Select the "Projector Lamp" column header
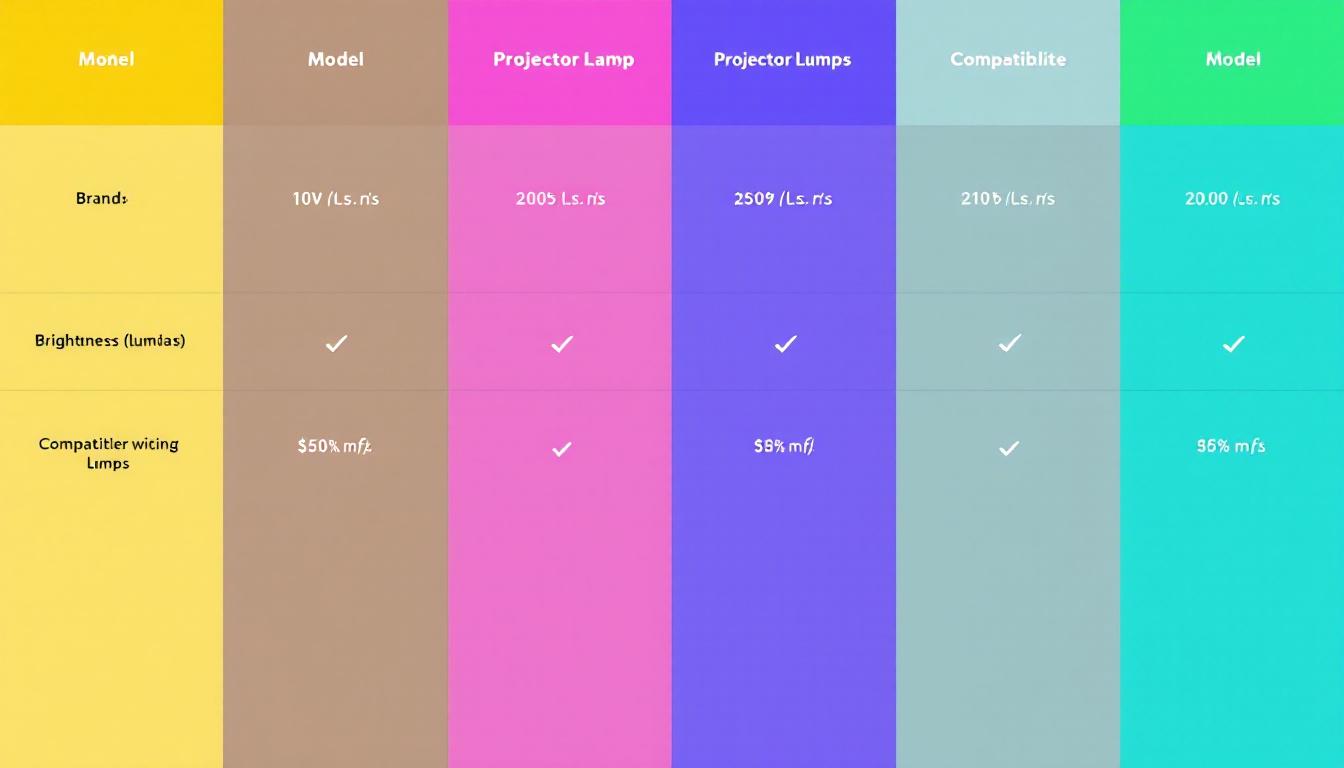This screenshot has height=768, width=1344. [563, 60]
